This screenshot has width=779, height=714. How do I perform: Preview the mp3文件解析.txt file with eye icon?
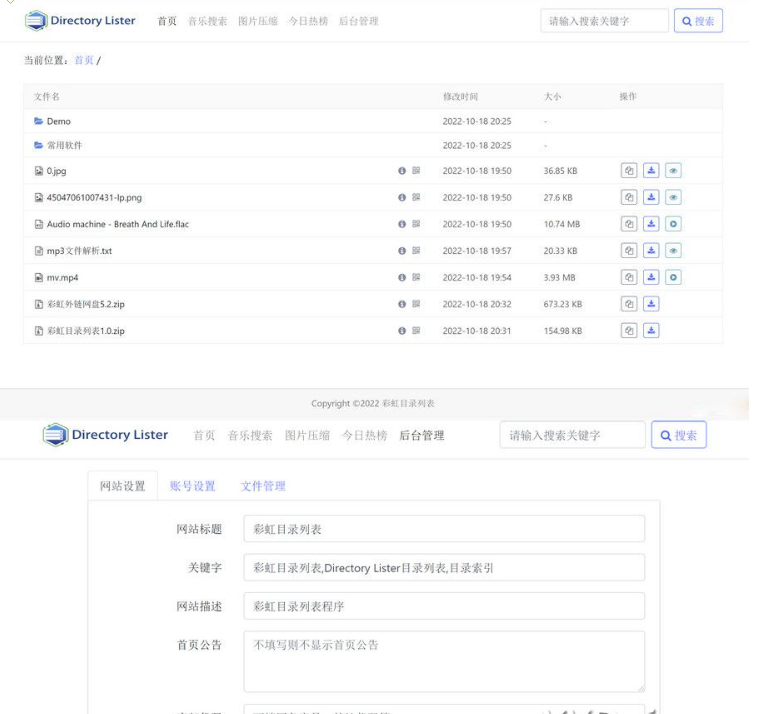tap(673, 251)
